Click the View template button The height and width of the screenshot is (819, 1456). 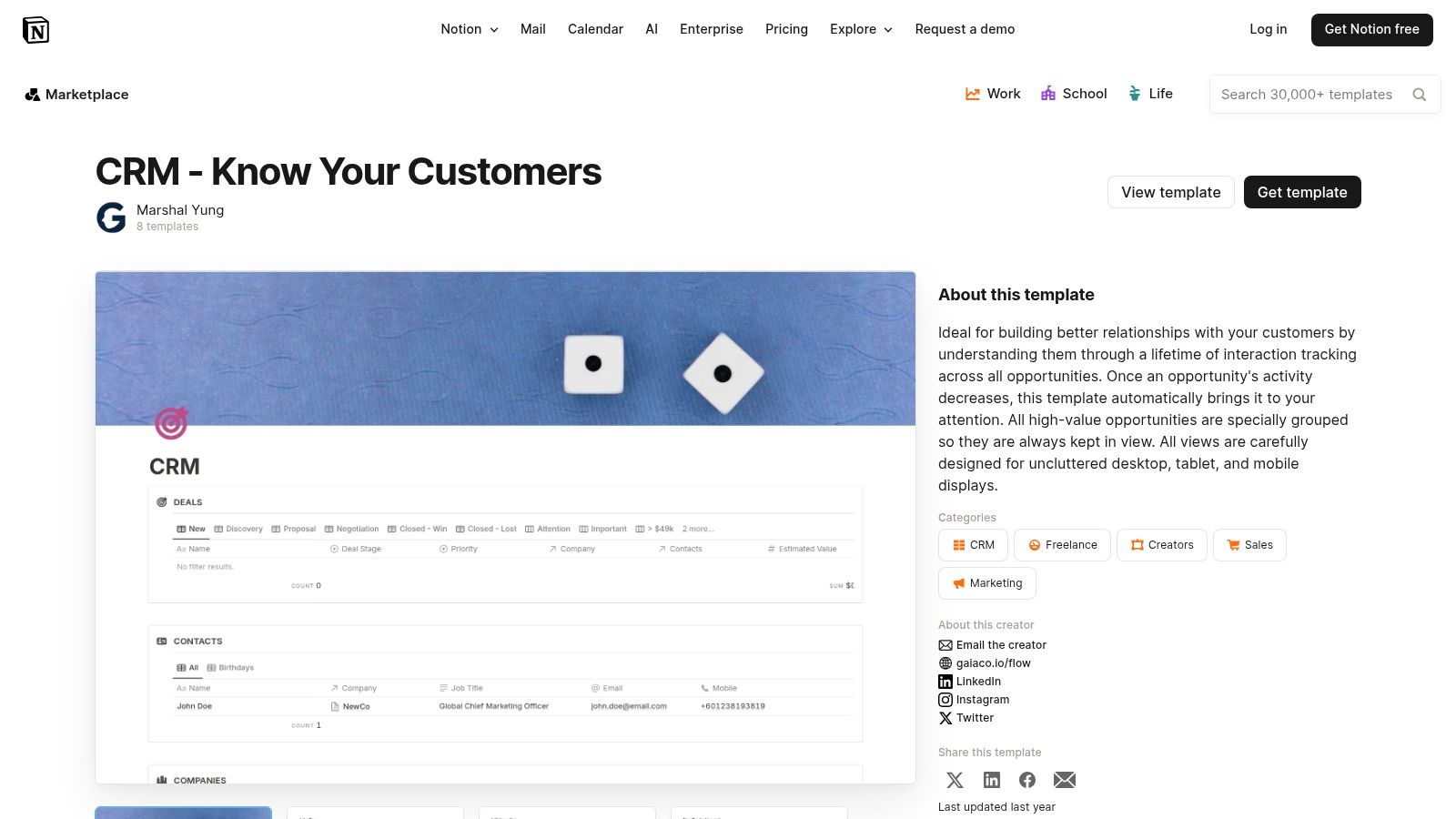[x=1171, y=192]
